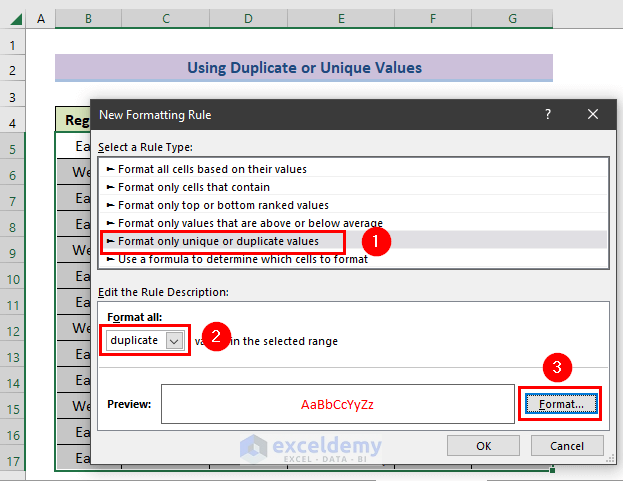
Task: Pick 'Use a formula to determine which cells to format'
Action: coord(353,259)
